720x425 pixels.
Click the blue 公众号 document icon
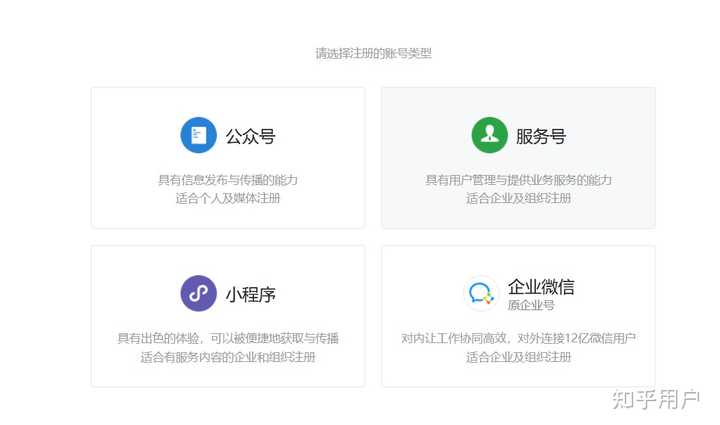point(198,135)
